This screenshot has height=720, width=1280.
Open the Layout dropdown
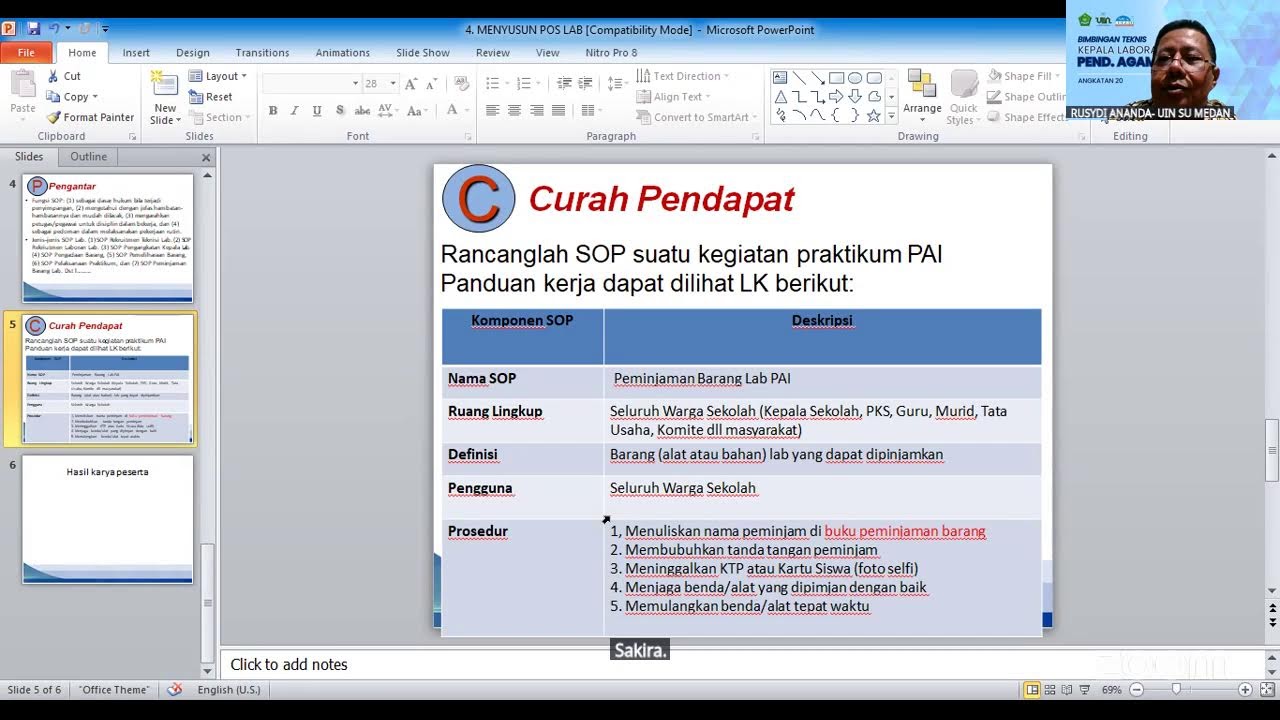click(218, 76)
